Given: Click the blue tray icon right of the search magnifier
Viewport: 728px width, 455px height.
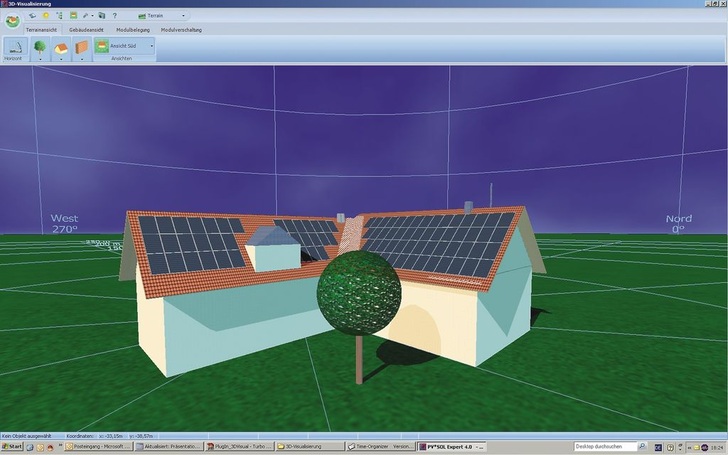Looking at the screenshot, I should coord(658,448).
